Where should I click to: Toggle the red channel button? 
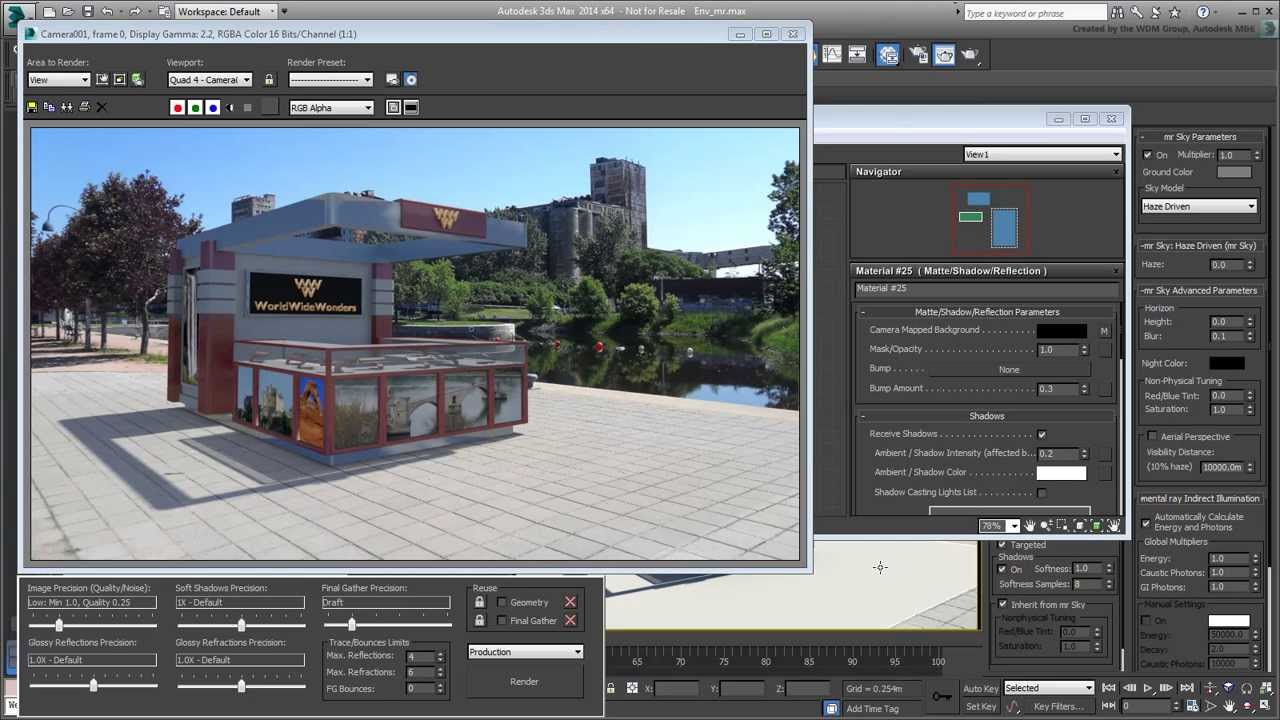click(178, 108)
